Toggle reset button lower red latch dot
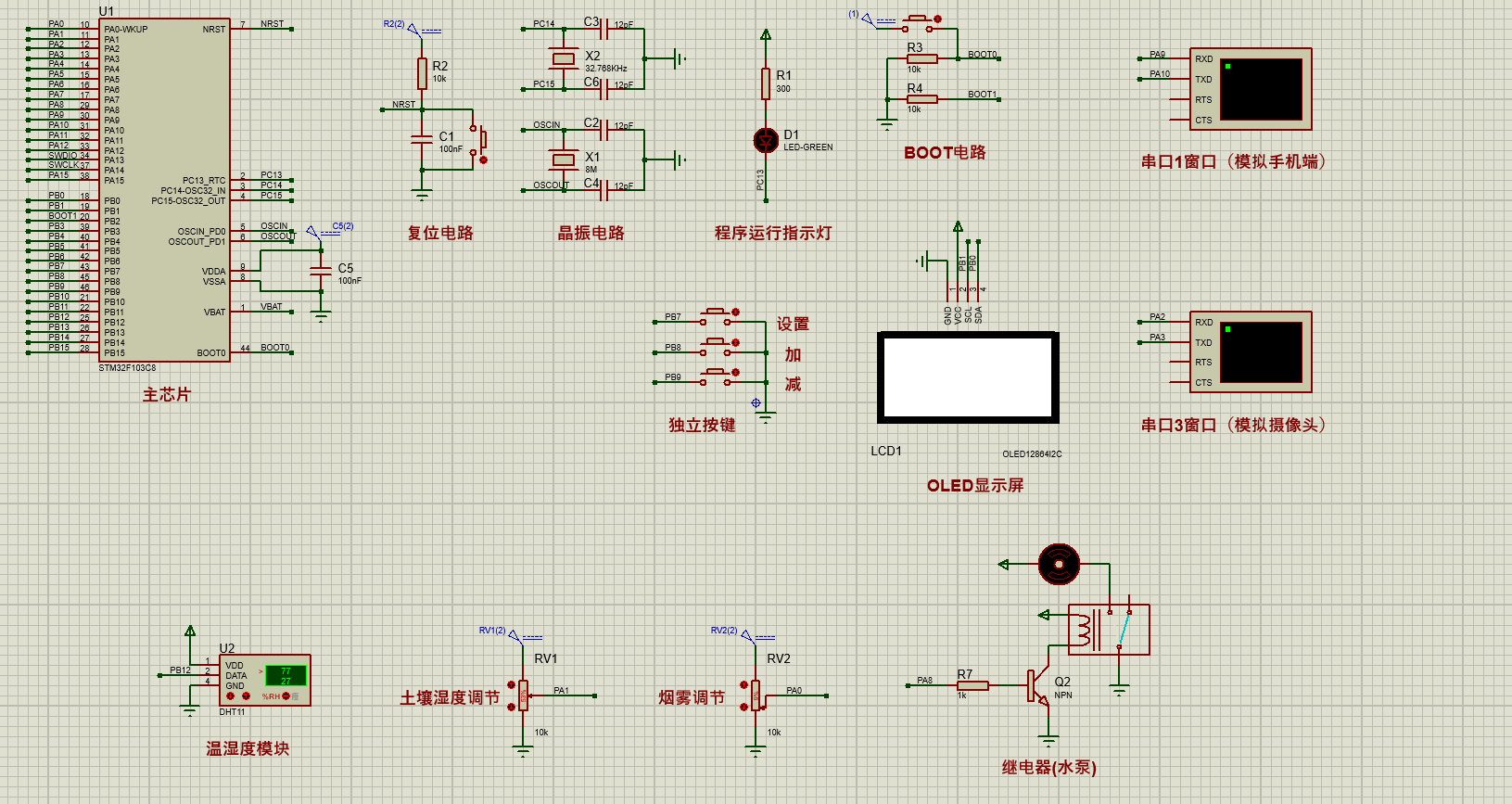1512x804 pixels. (483, 160)
